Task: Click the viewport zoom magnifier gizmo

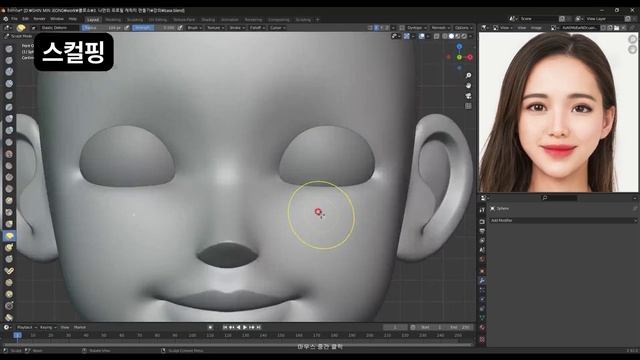Action: pos(468,76)
